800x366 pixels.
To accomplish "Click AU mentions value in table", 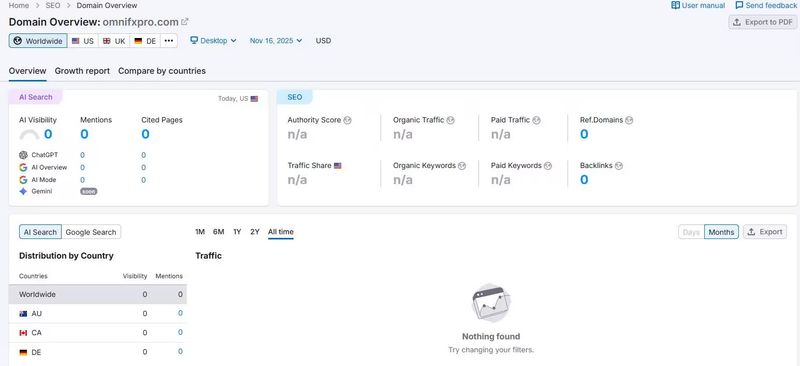I will pyautogui.click(x=180, y=313).
